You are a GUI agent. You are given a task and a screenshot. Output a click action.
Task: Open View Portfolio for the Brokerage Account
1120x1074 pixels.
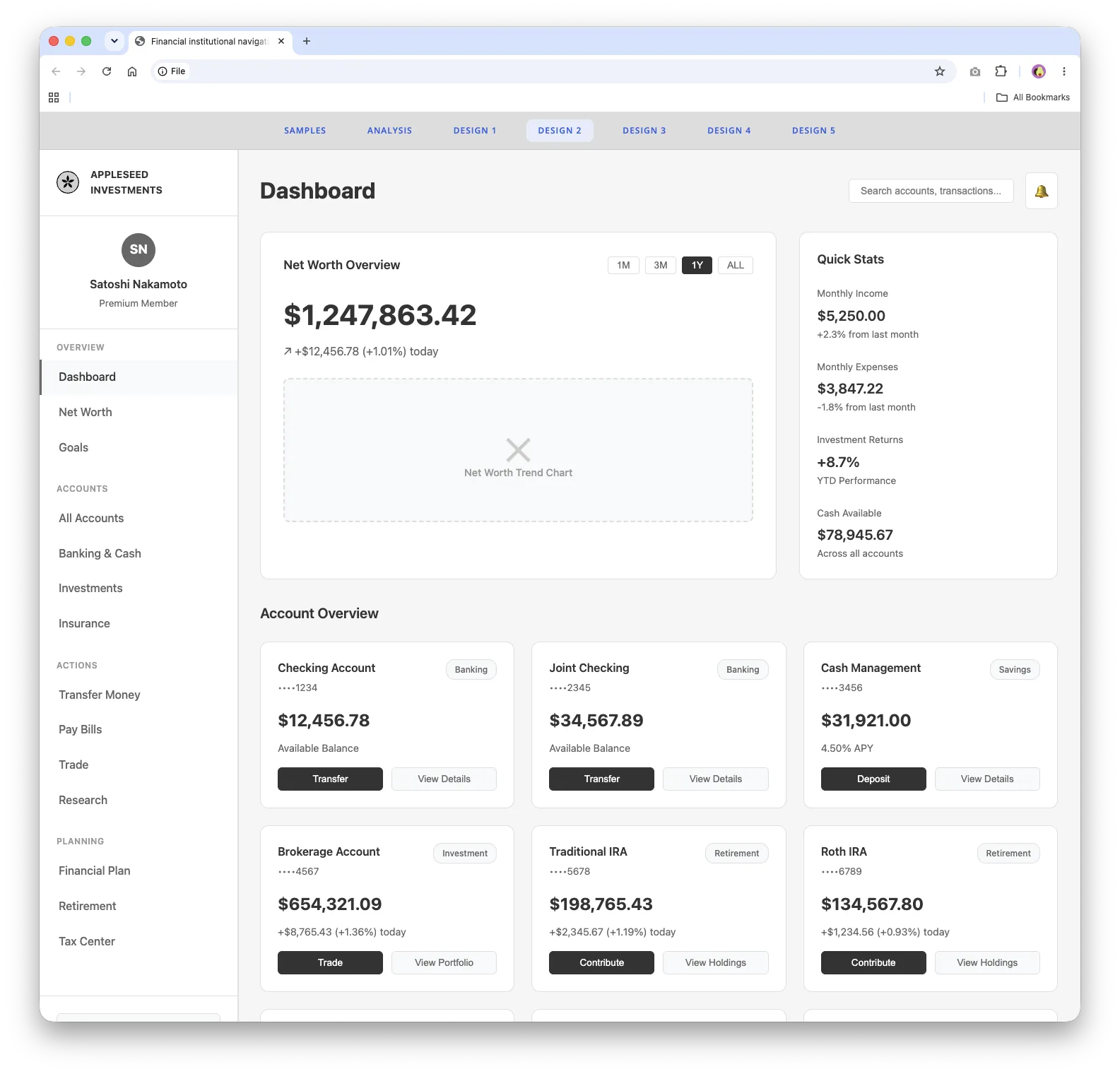(444, 962)
